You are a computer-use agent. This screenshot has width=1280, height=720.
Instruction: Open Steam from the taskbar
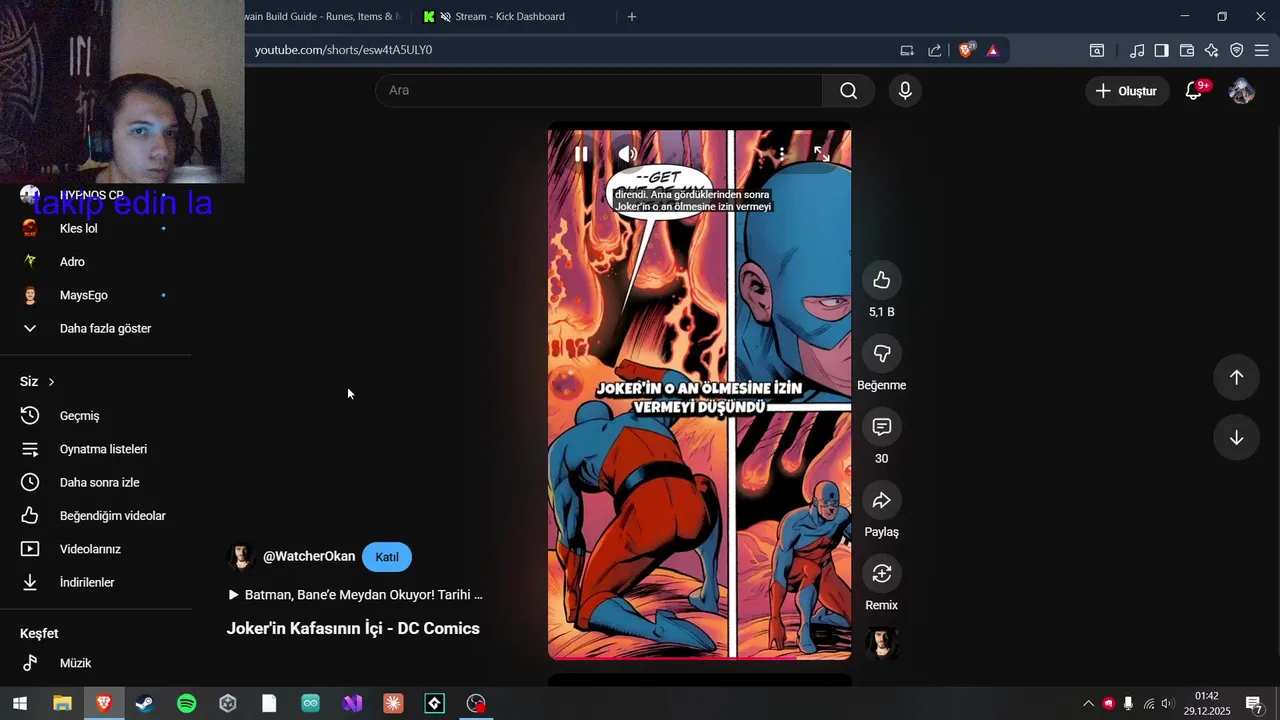(145, 704)
